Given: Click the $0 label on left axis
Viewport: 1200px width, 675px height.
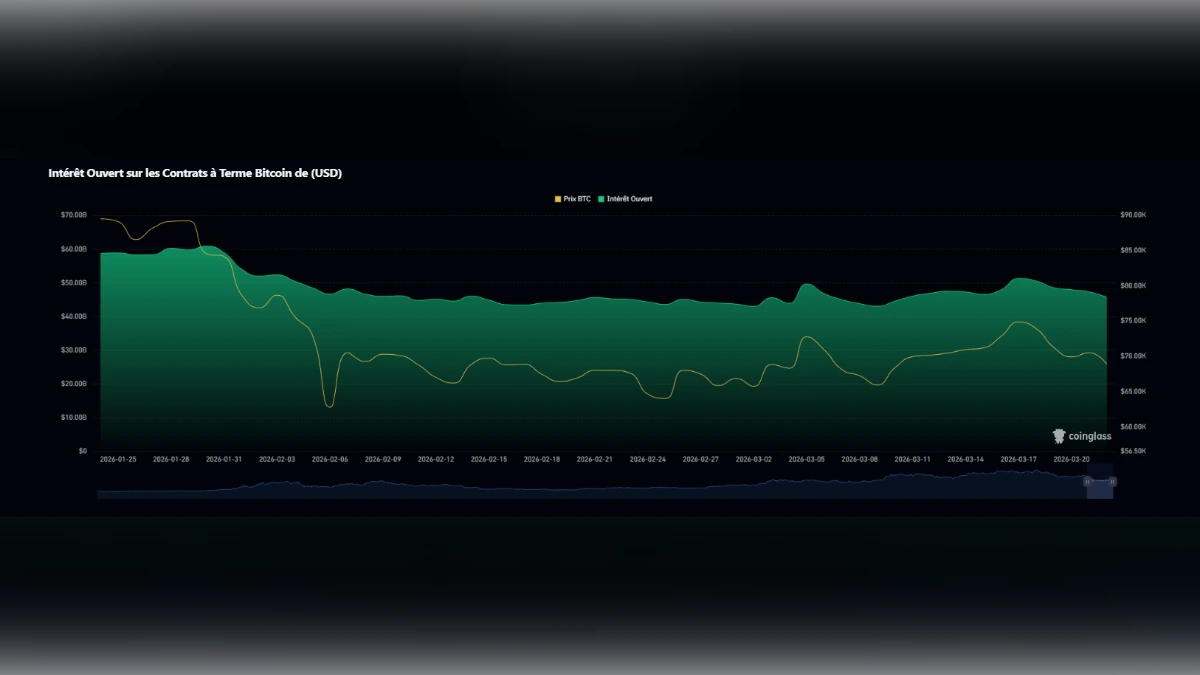Looking at the screenshot, I should tap(82, 450).
